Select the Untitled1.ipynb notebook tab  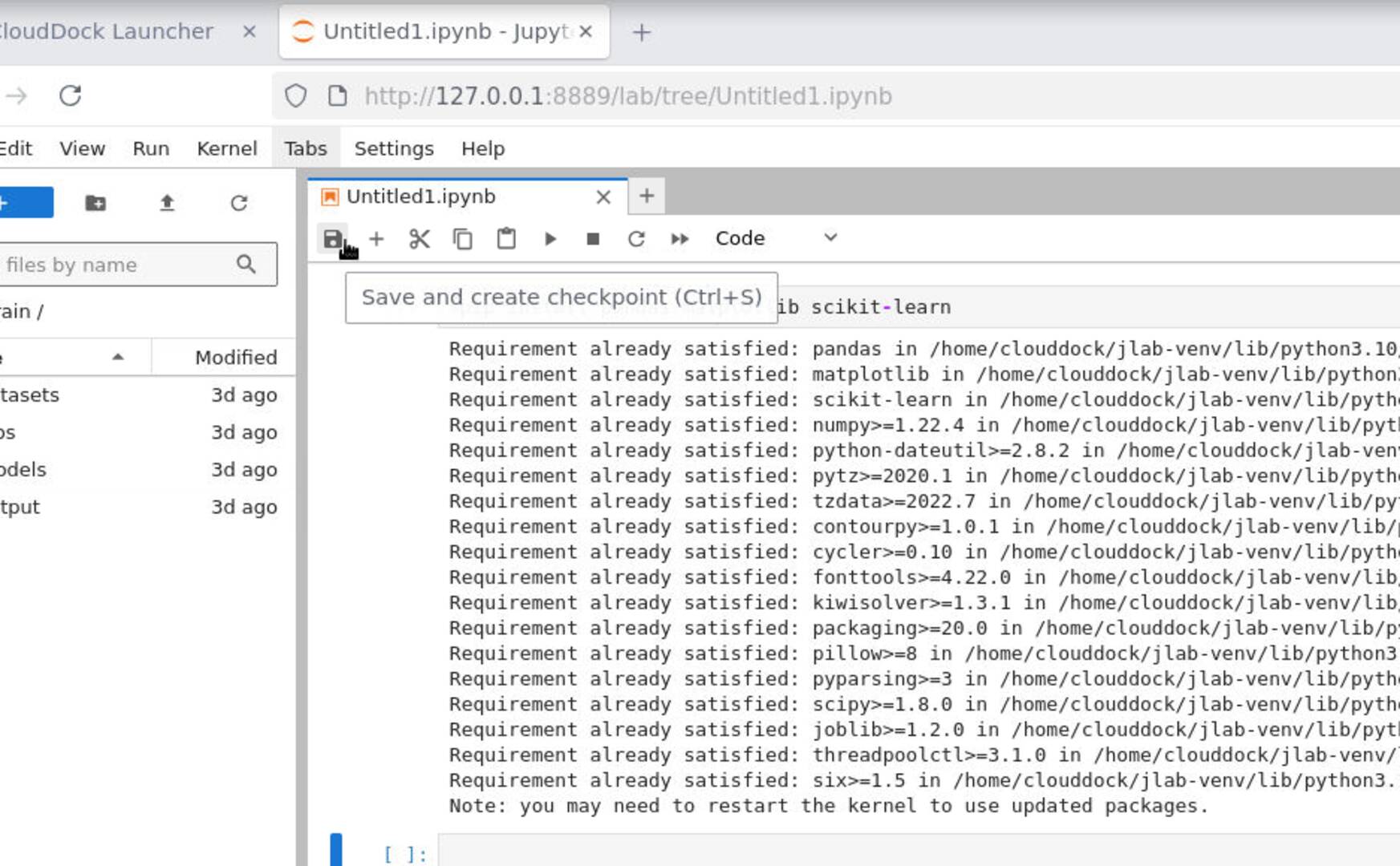pos(420,196)
